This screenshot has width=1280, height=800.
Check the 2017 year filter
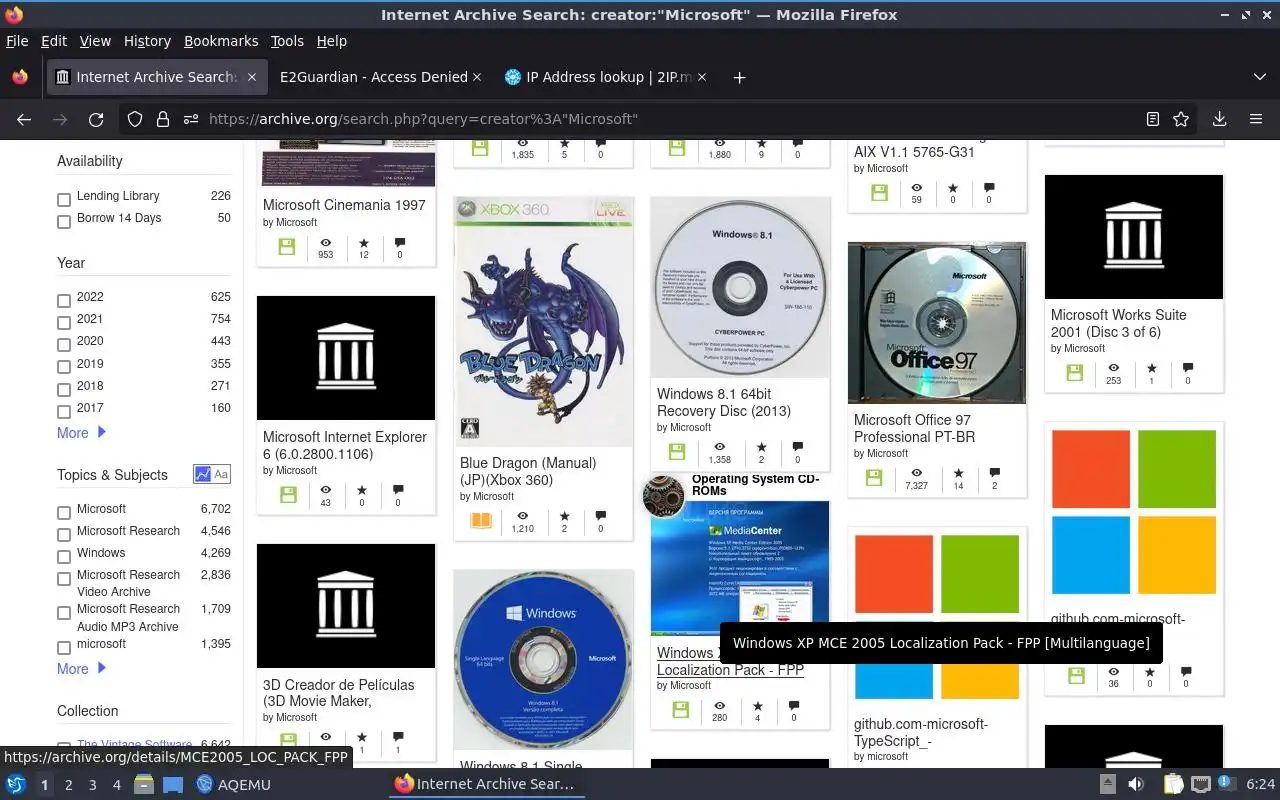pos(64,412)
